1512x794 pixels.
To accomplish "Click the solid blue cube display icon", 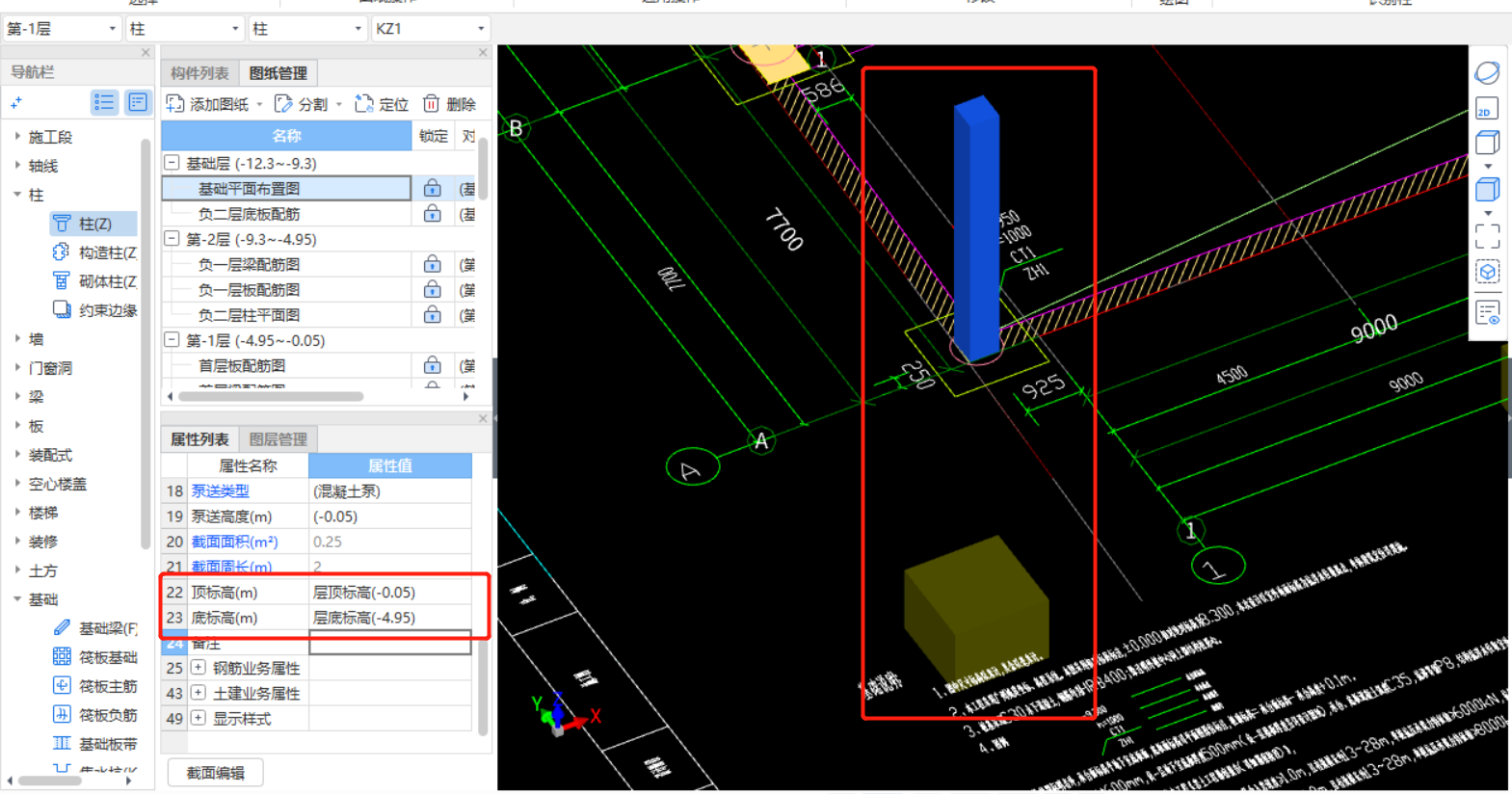I will (x=1487, y=189).
